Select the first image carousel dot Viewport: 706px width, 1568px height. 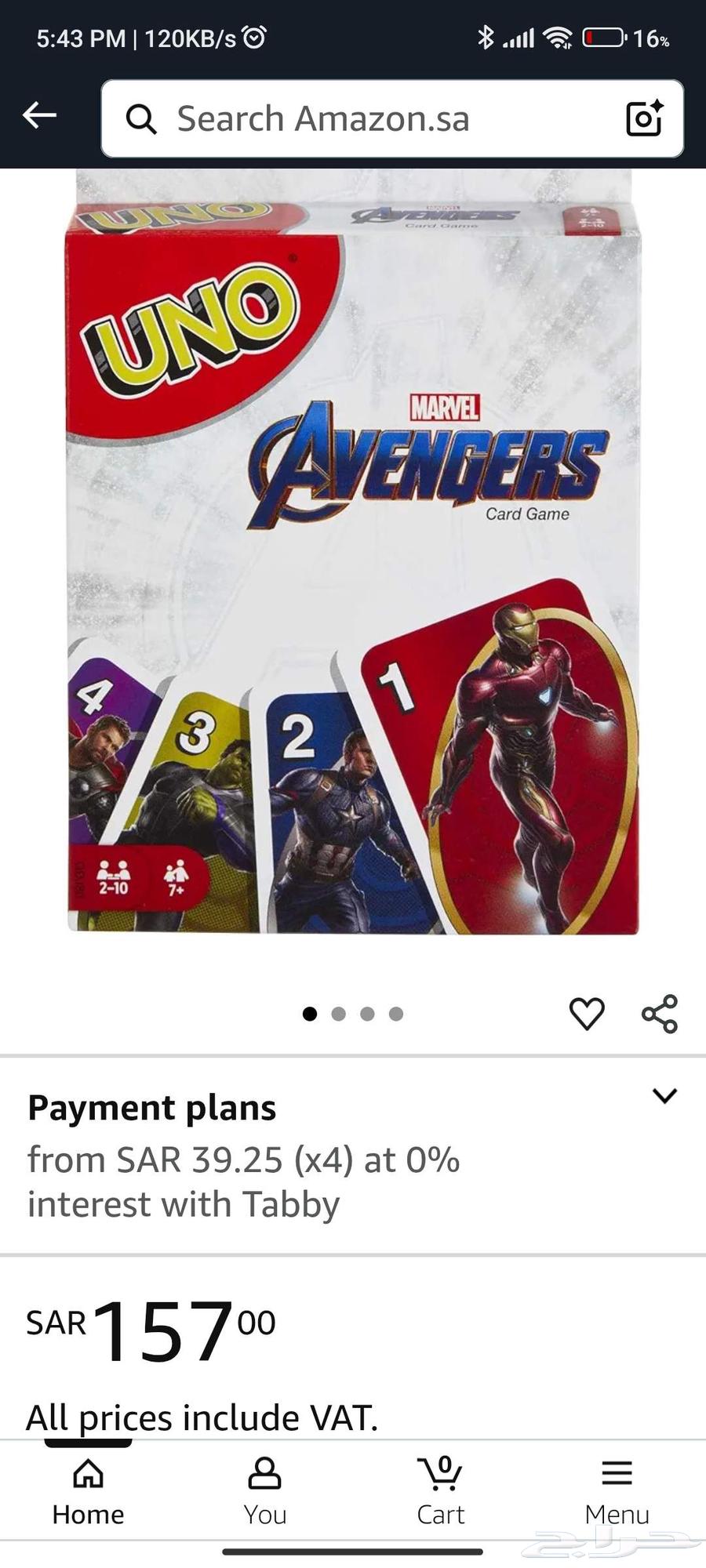tap(310, 1014)
